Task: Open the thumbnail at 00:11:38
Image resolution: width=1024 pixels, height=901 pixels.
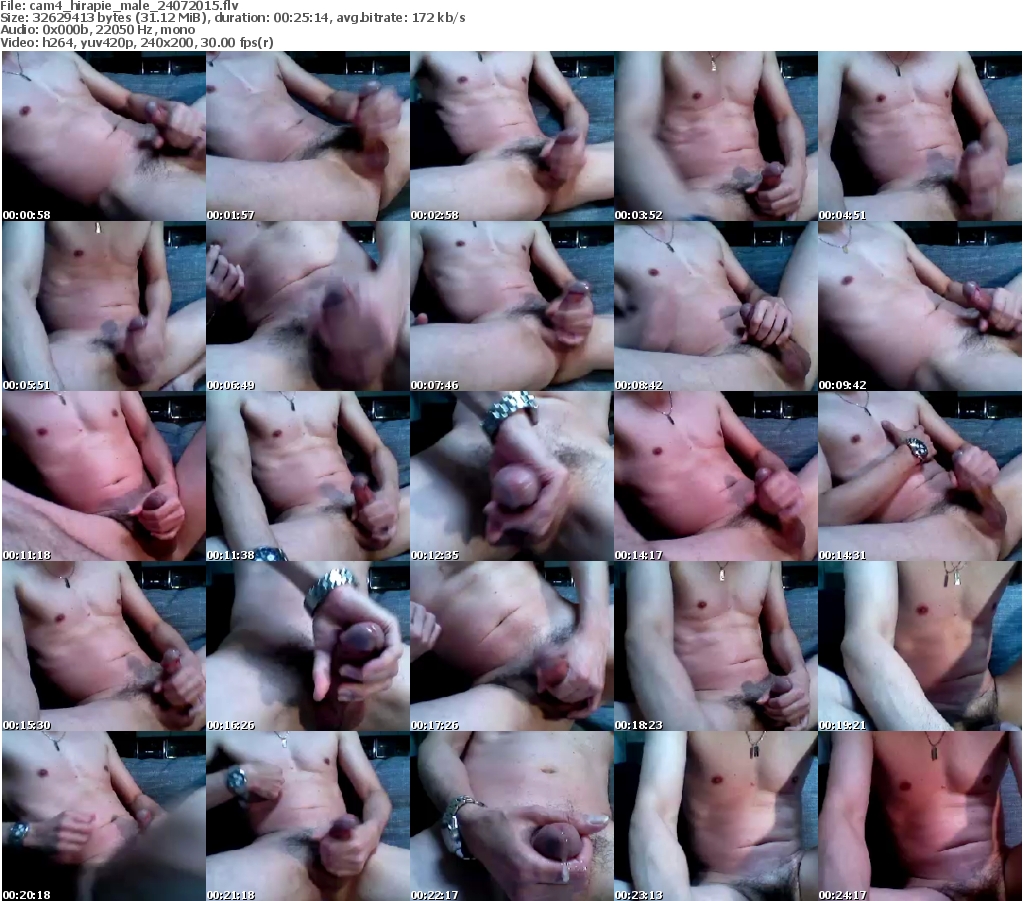Action: (x=307, y=476)
